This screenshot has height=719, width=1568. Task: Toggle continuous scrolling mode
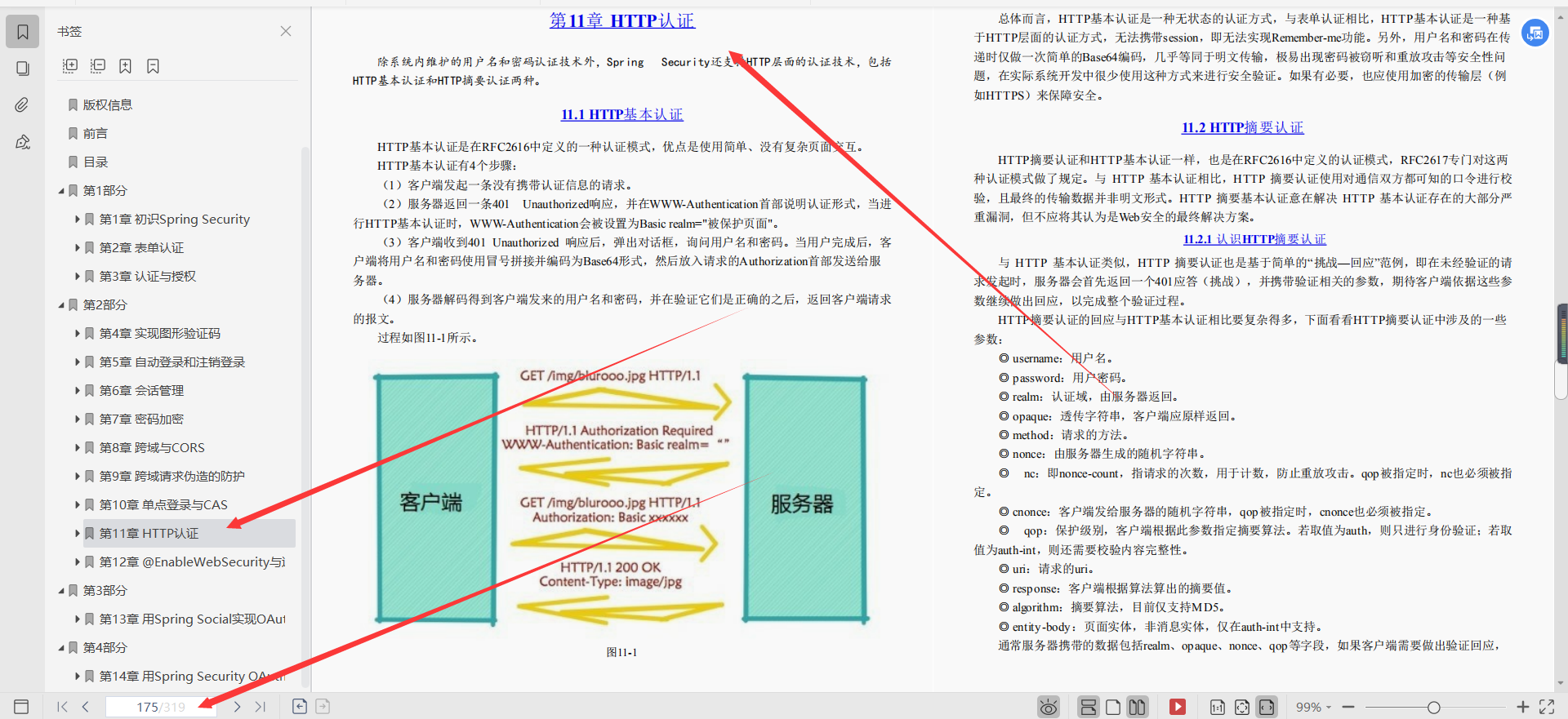click(1089, 707)
